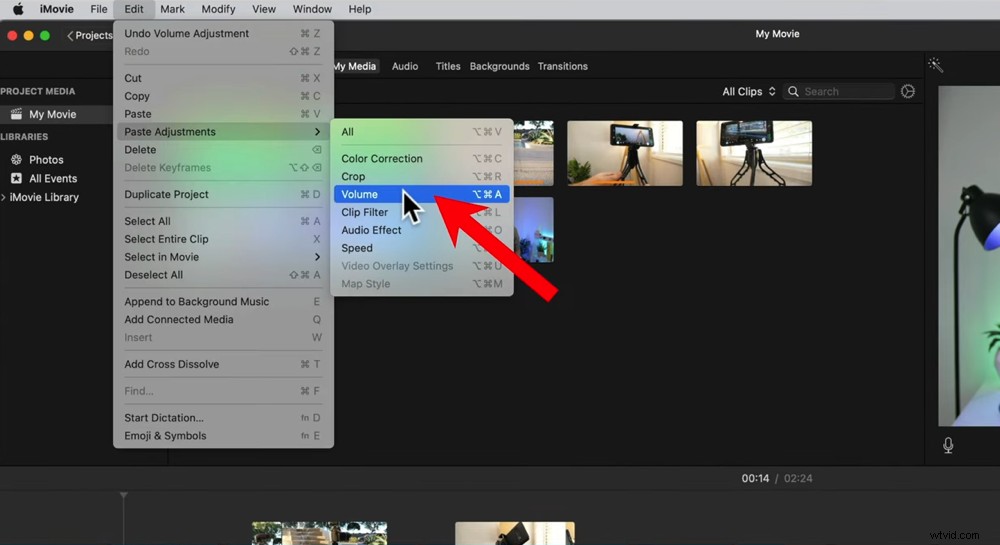
Task: Open the browser settings gear icon
Action: coord(908,91)
